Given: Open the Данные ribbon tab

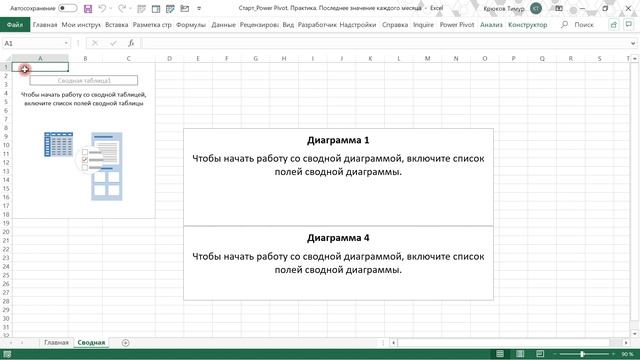Looking at the screenshot, I should click(223, 24).
